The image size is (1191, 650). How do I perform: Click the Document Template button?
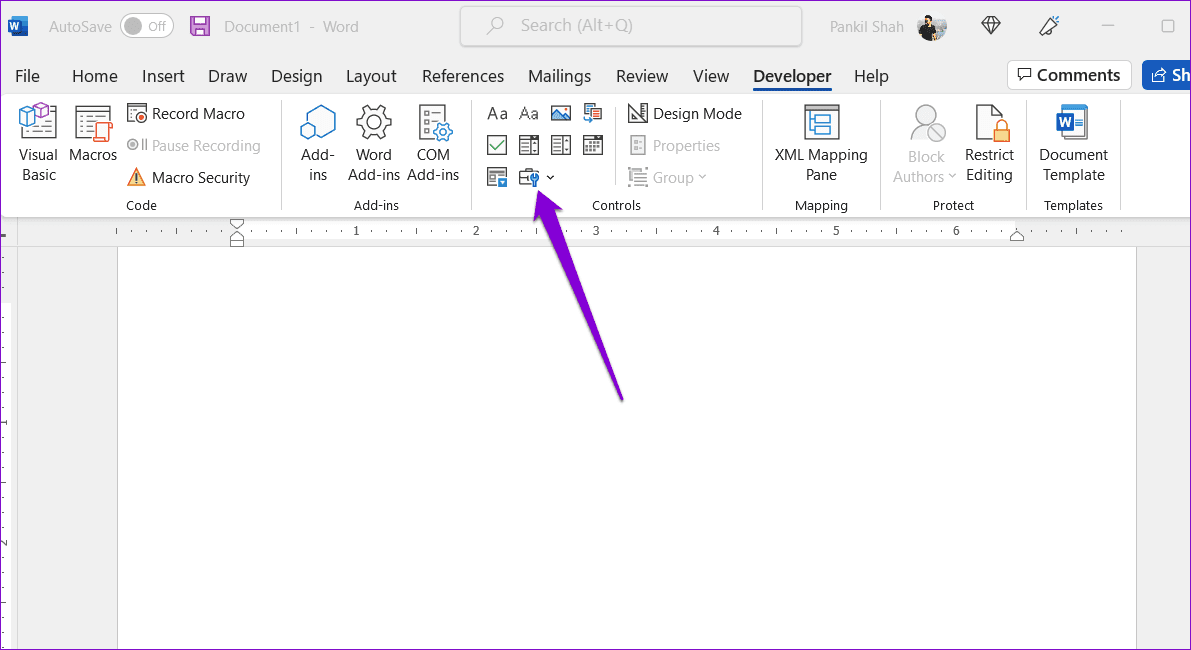pyautogui.click(x=1073, y=144)
